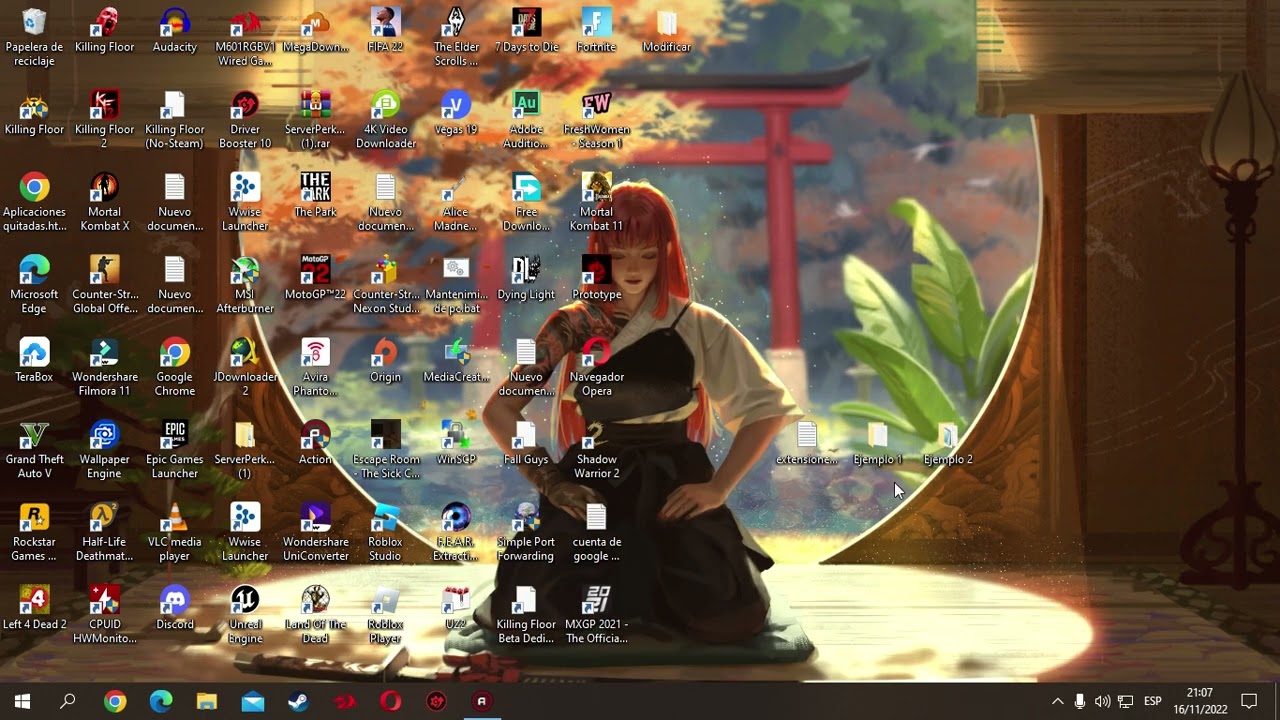Select the Mantenimiento de pc.bat file
This screenshot has width=1280, height=720.
coord(456,285)
